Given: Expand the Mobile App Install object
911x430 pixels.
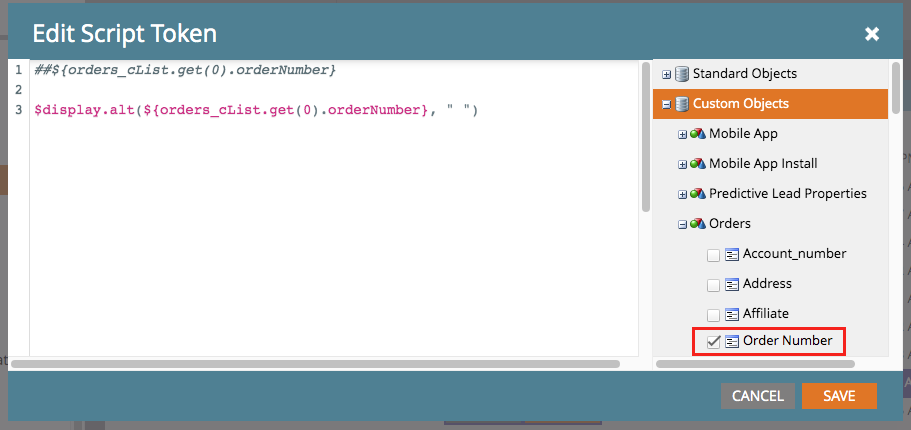Looking at the screenshot, I should [683, 164].
